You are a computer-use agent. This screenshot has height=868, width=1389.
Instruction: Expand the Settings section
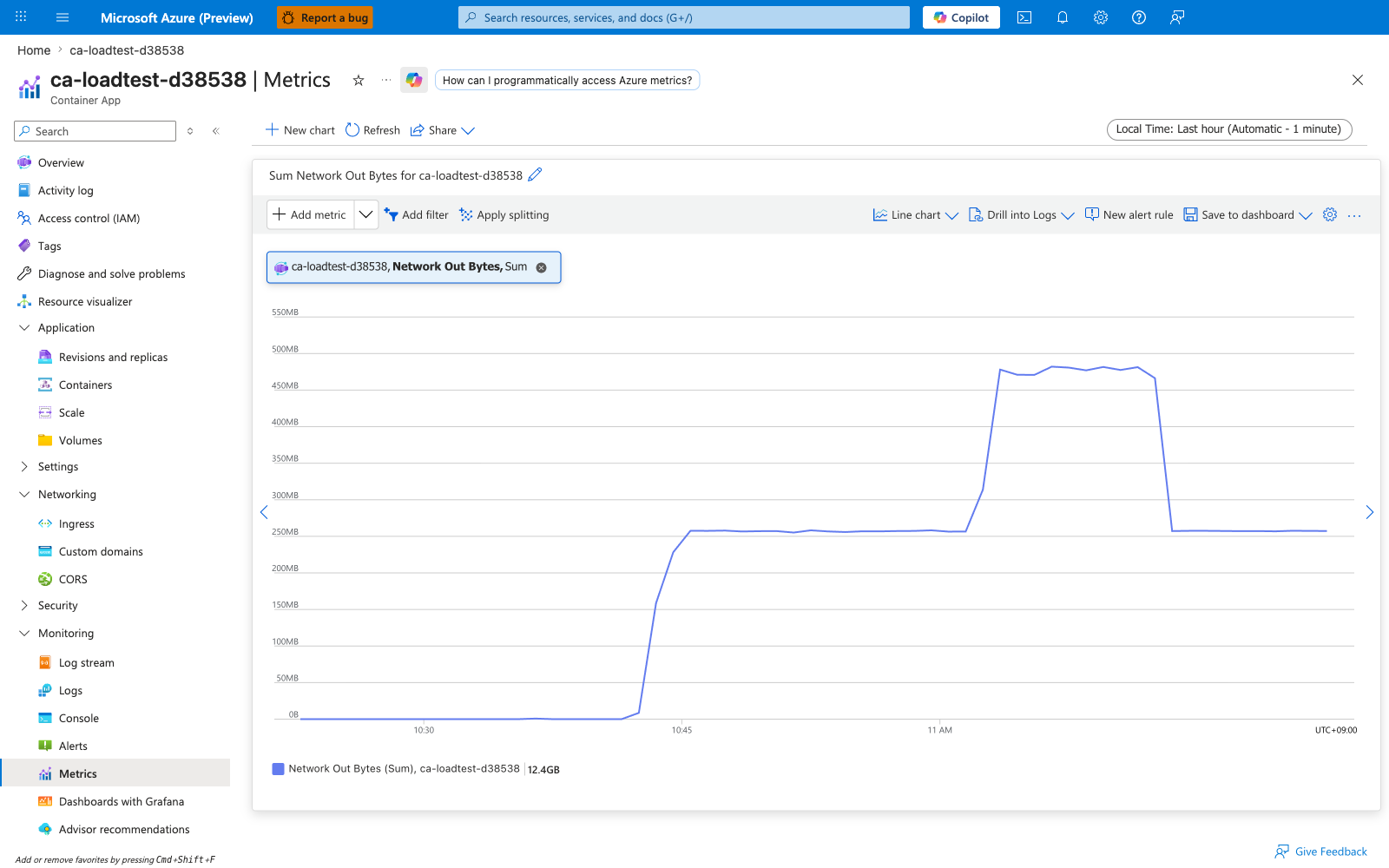pos(24,466)
